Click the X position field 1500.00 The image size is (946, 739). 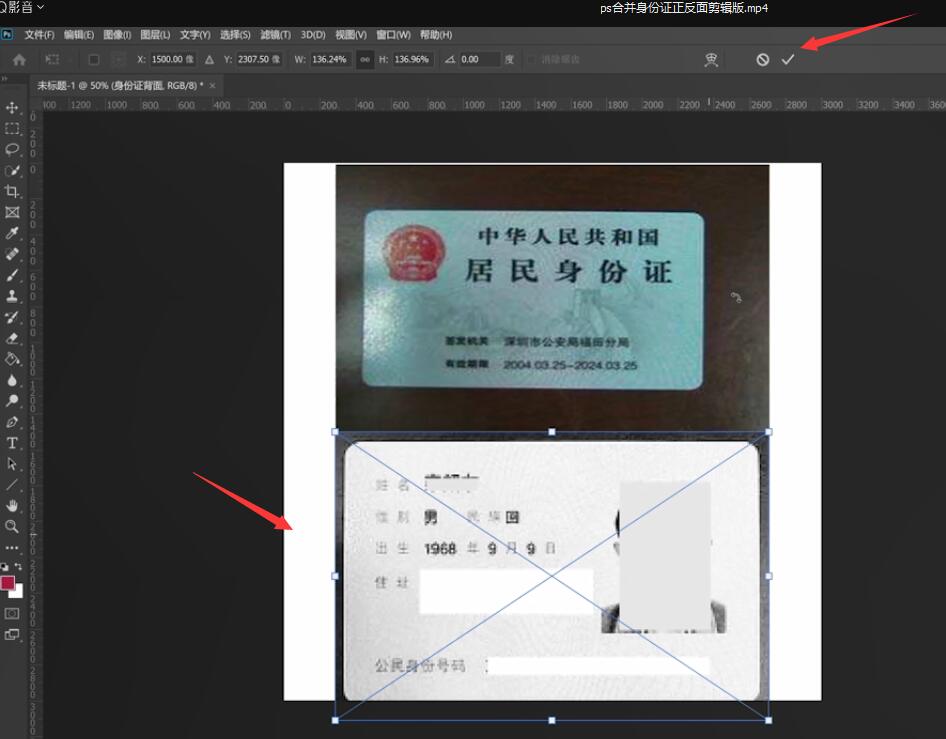172,59
